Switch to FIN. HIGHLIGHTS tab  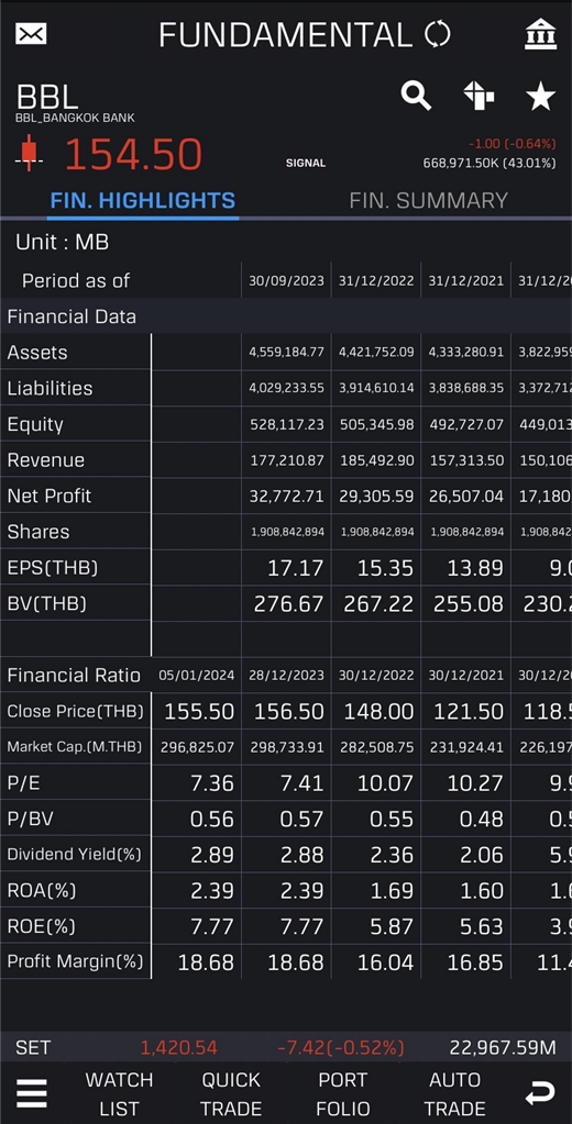tap(143, 200)
